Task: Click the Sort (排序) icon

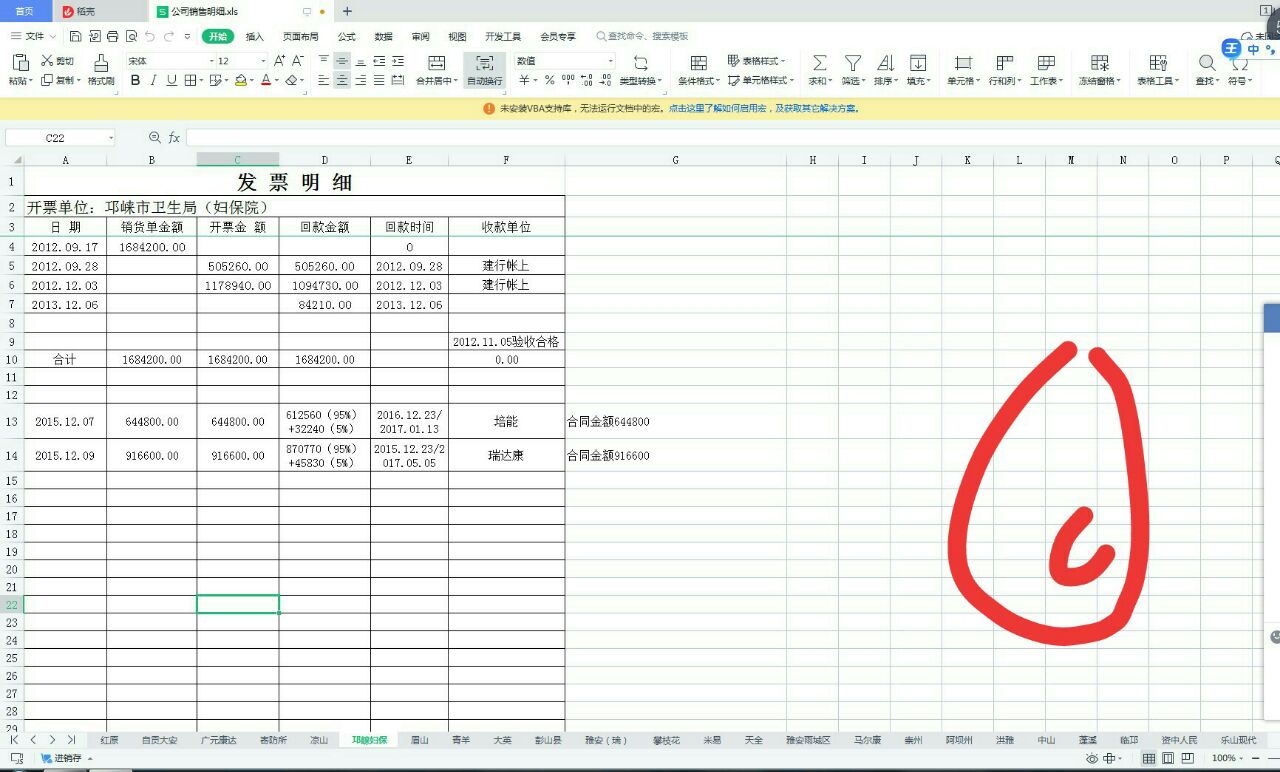Action: pos(885,63)
